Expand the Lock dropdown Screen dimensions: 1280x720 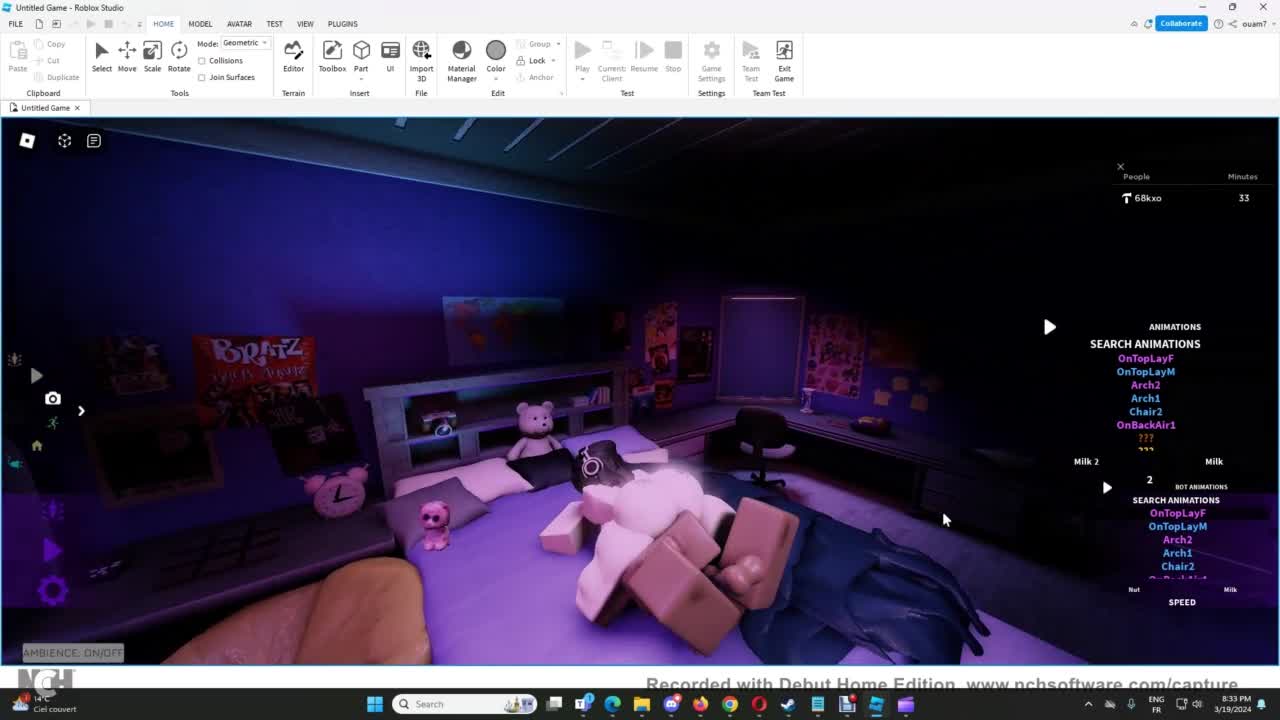pos(557,61)
